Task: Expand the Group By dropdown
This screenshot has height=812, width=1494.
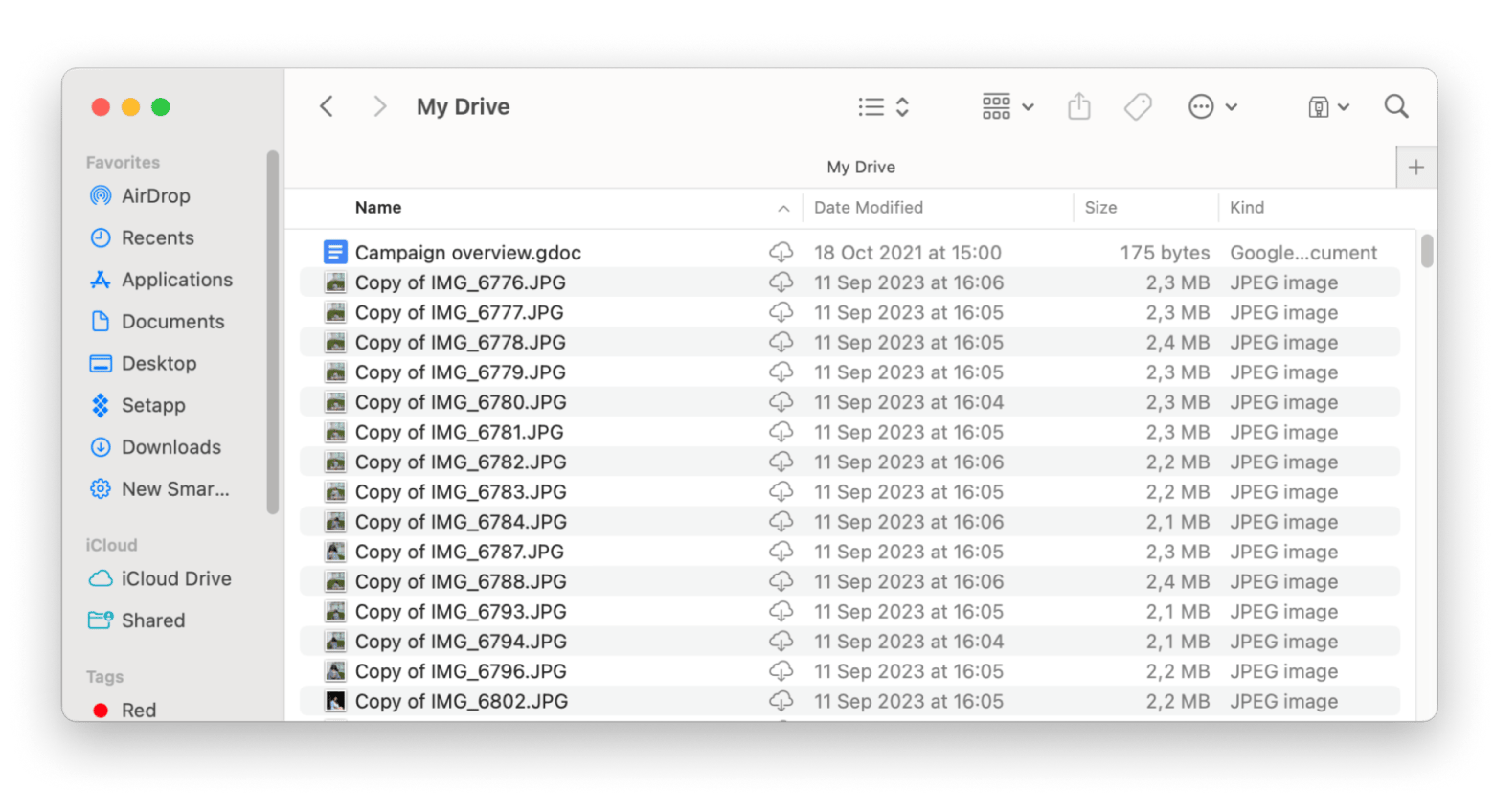Action: [x=1007, y=106]
